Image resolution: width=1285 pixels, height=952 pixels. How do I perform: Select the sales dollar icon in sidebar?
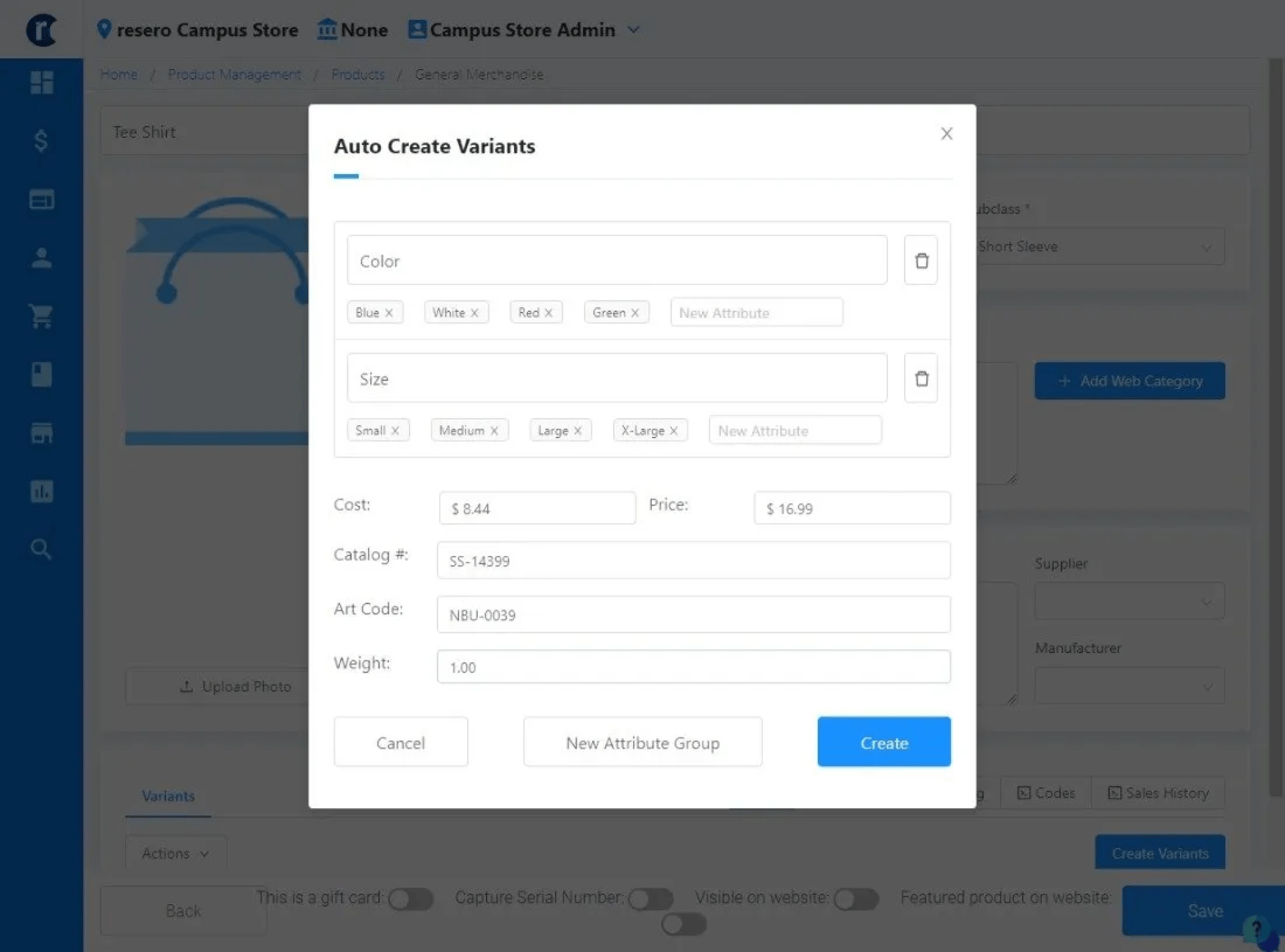tap(40, 141)
